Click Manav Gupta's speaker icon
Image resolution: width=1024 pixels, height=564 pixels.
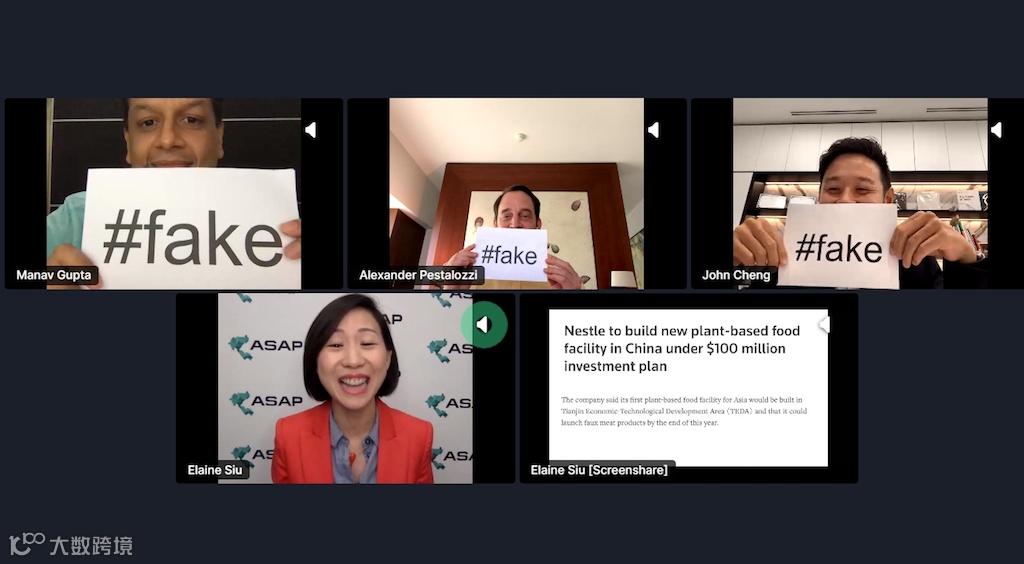pyautogui.click(x=311, y=130)
